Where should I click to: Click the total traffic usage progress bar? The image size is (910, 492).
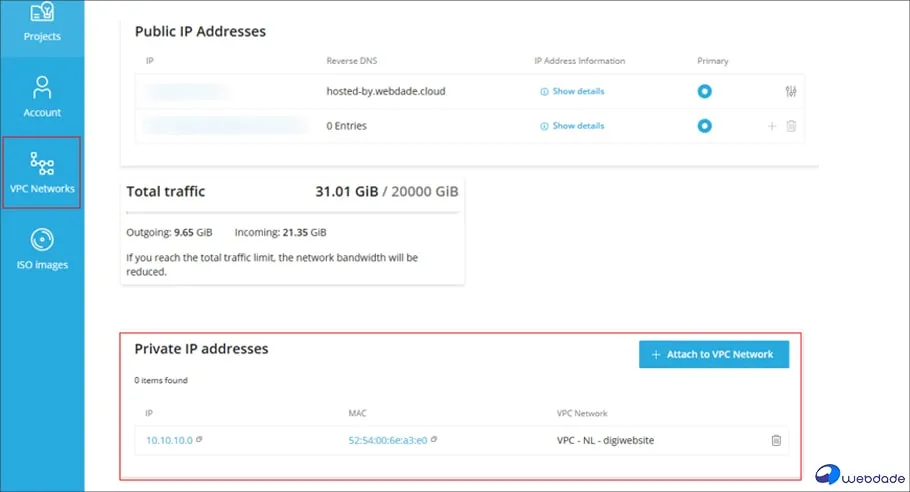click(x=292, y=212)
